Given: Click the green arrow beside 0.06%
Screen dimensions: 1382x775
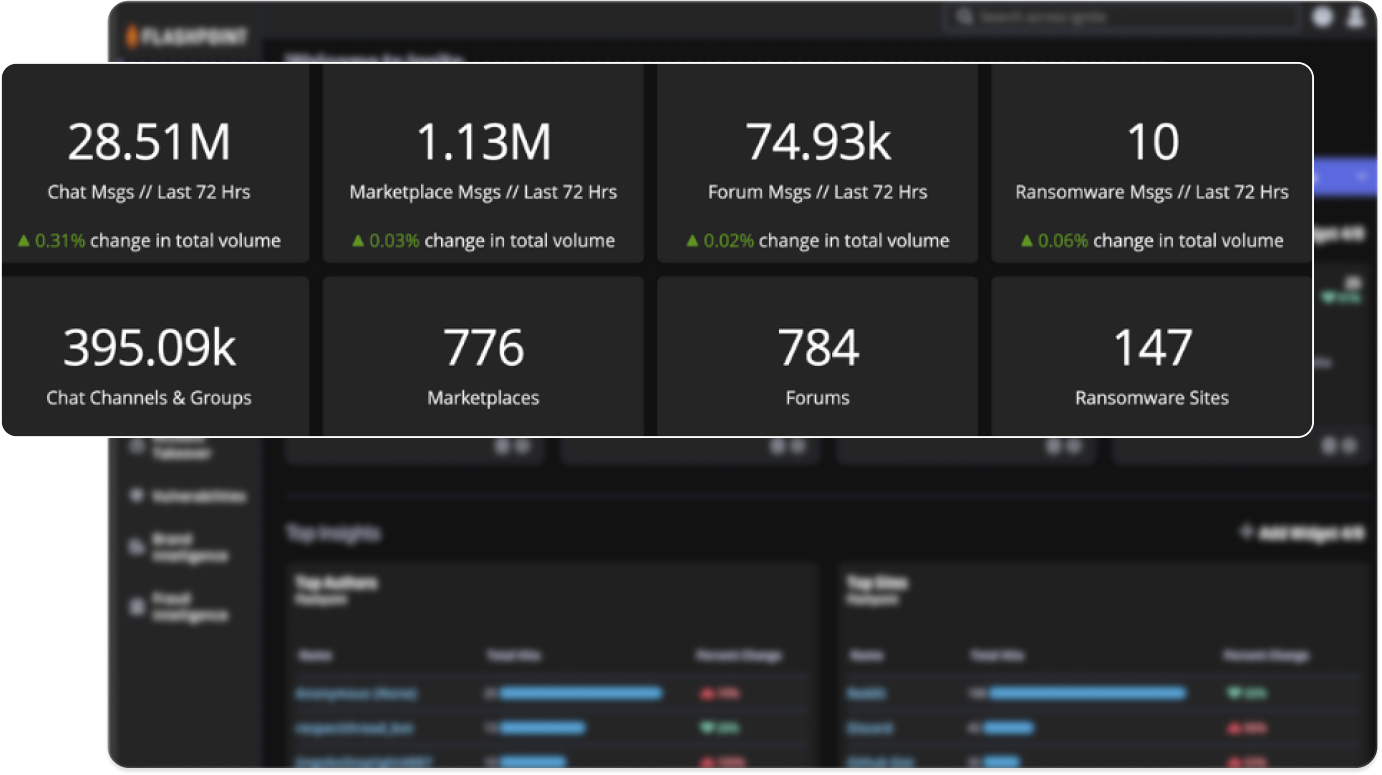Looking at the screenshot, I should [1027, 241].
